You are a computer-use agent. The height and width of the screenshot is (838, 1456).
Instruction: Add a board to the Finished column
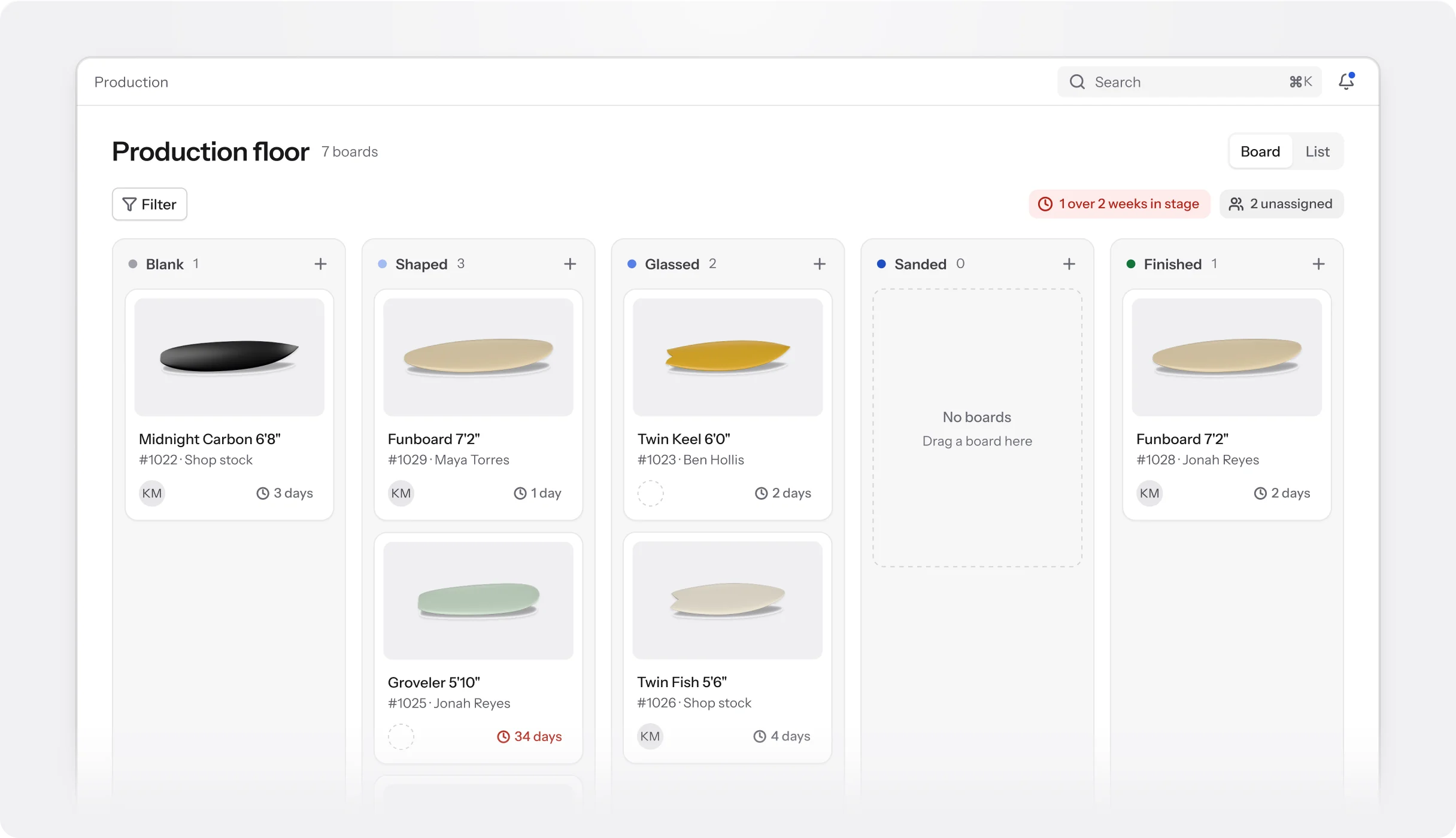point(1318,264)
